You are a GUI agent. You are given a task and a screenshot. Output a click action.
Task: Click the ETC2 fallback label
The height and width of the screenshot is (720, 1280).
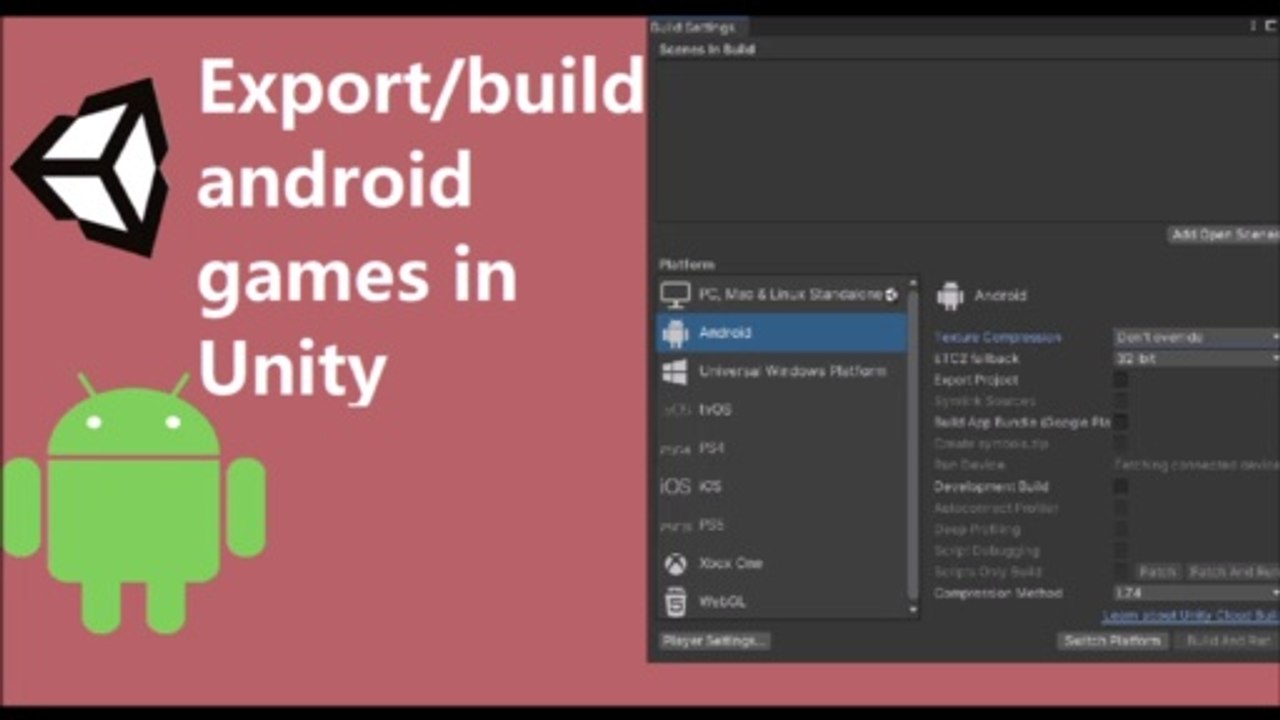tap(976, 358)
